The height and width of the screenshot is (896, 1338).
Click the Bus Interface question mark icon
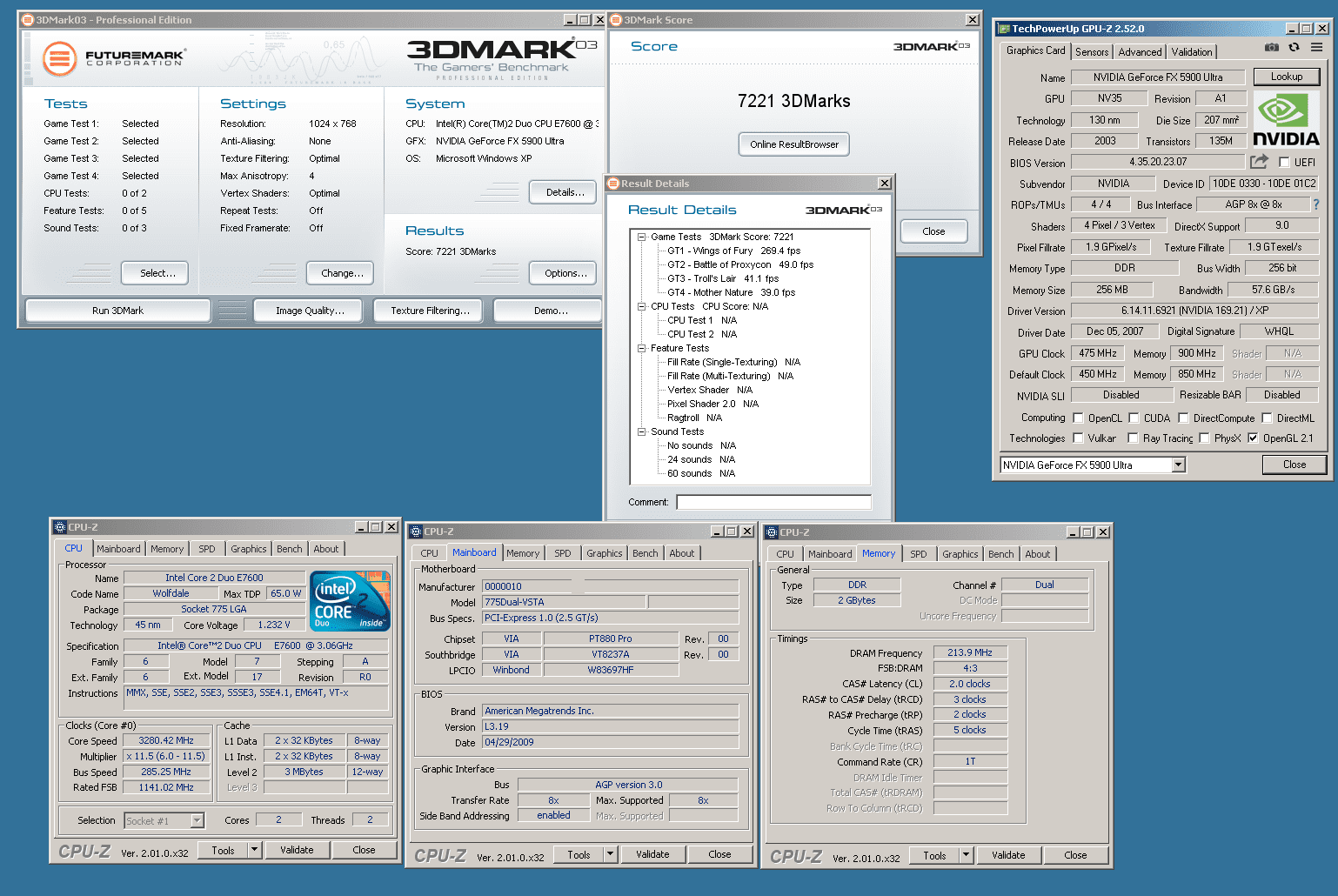coord(1315,204)
